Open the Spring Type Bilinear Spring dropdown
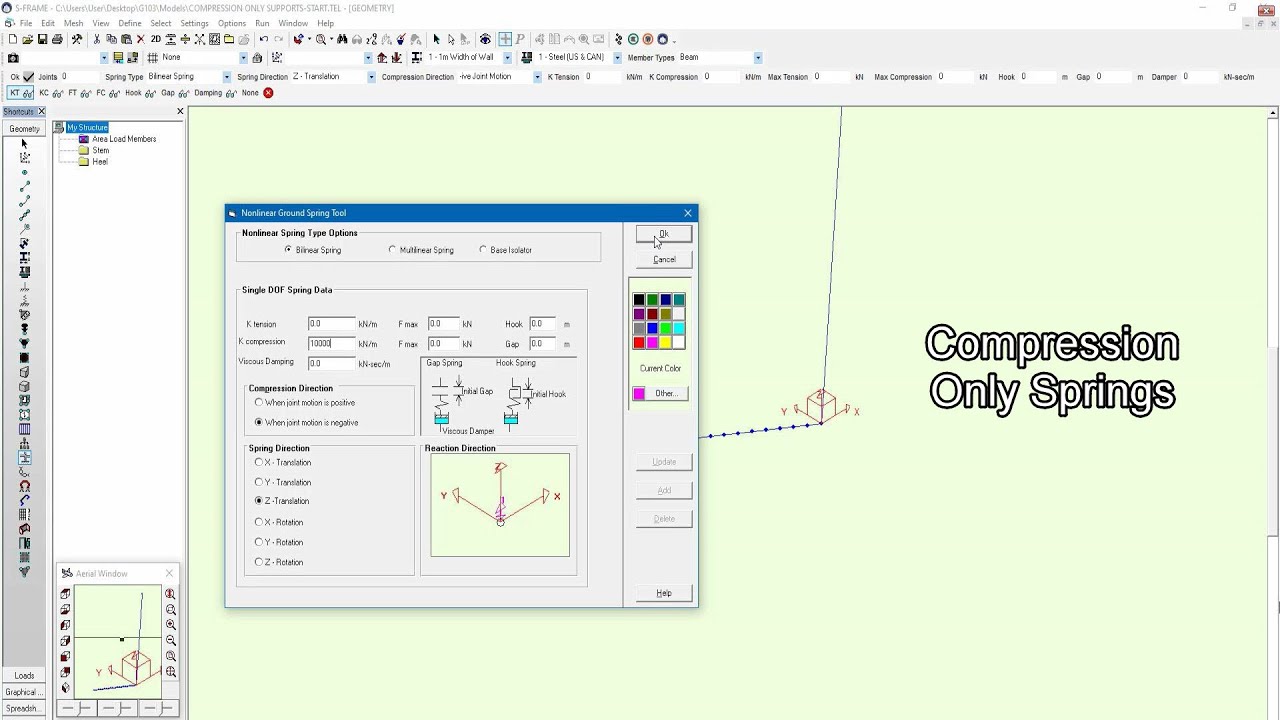The image size is (1280, 720). pos(227,77)
